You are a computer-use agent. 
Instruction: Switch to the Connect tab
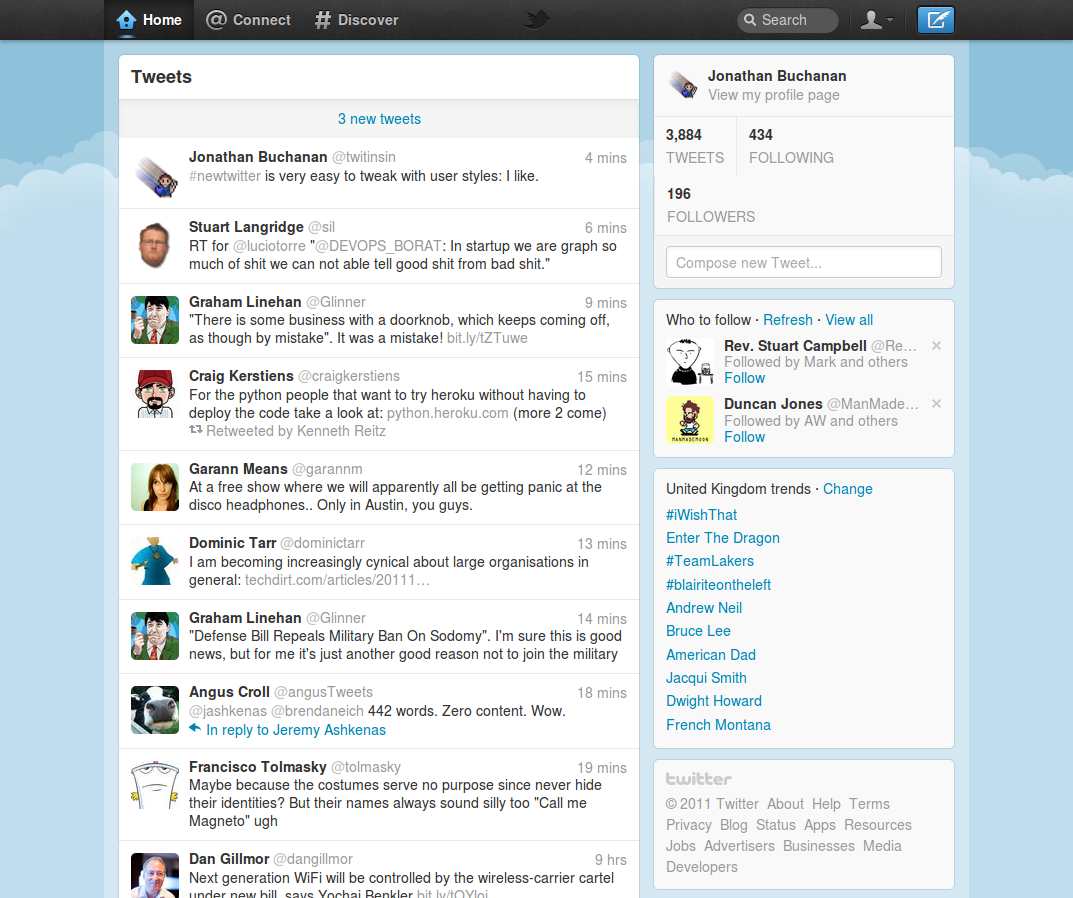click(248, 20)
